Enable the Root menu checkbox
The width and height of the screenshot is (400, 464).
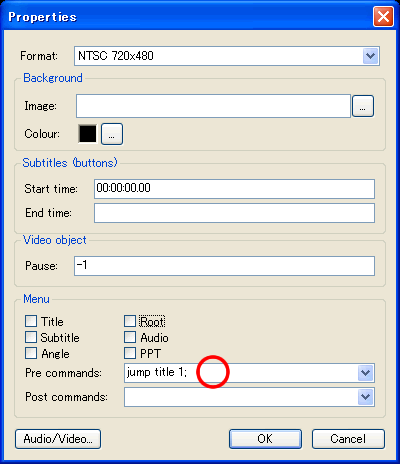pos(130,321)
